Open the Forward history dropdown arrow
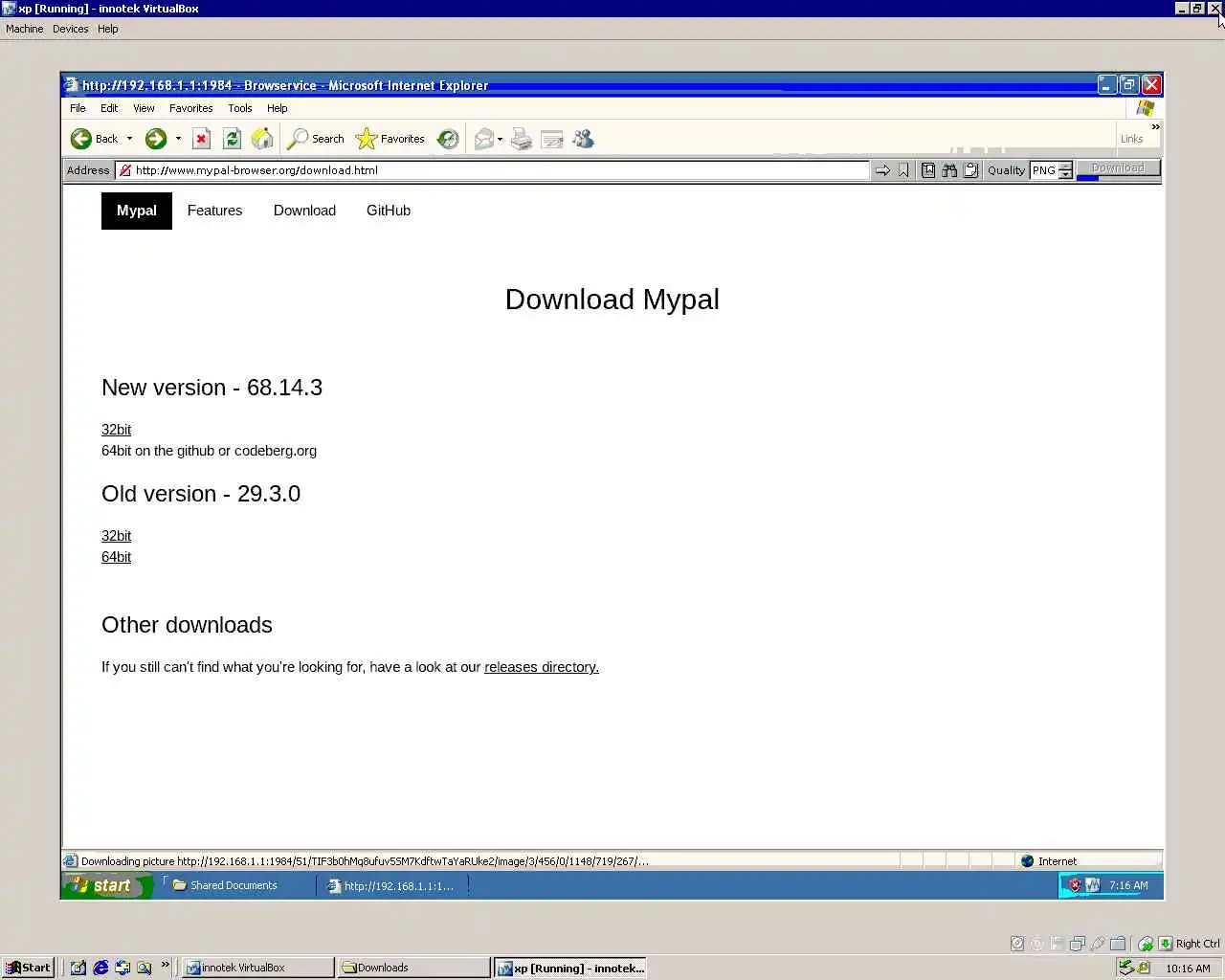 [x=178, y=139]
